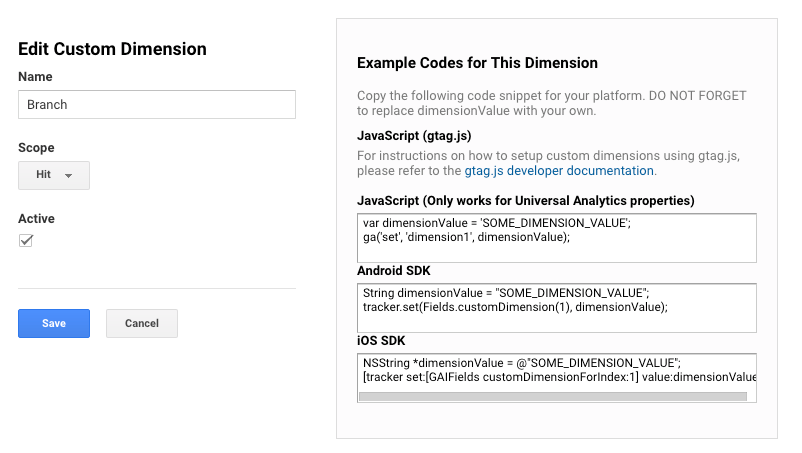Cancel editing the custom dimension
Screen dimensions: 802x453
tap(141, 323)
